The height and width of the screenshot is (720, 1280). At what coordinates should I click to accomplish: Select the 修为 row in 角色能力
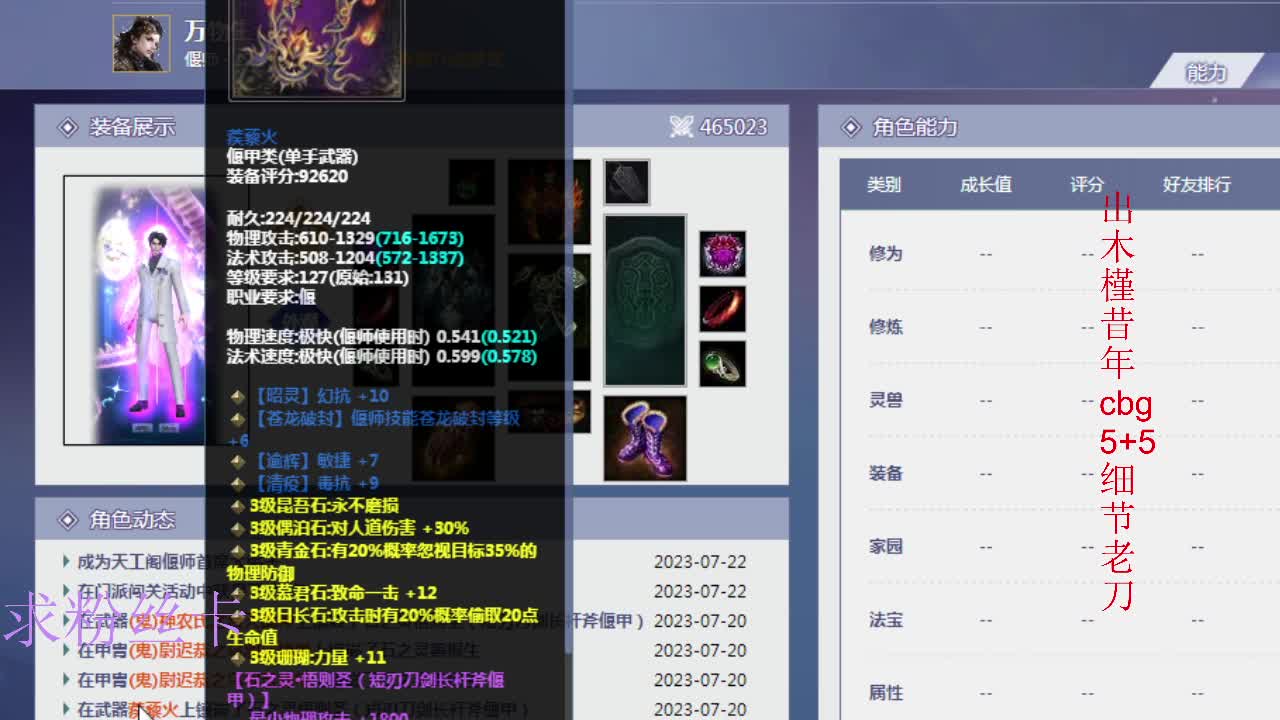click(x=884, y=253)
